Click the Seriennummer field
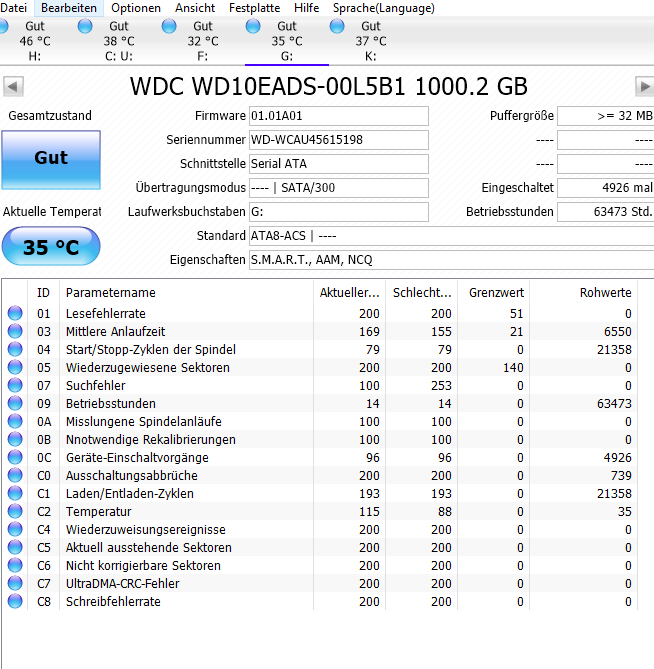Image resolution: width=654 pixels, height=669 pixels. click(339, 140)
